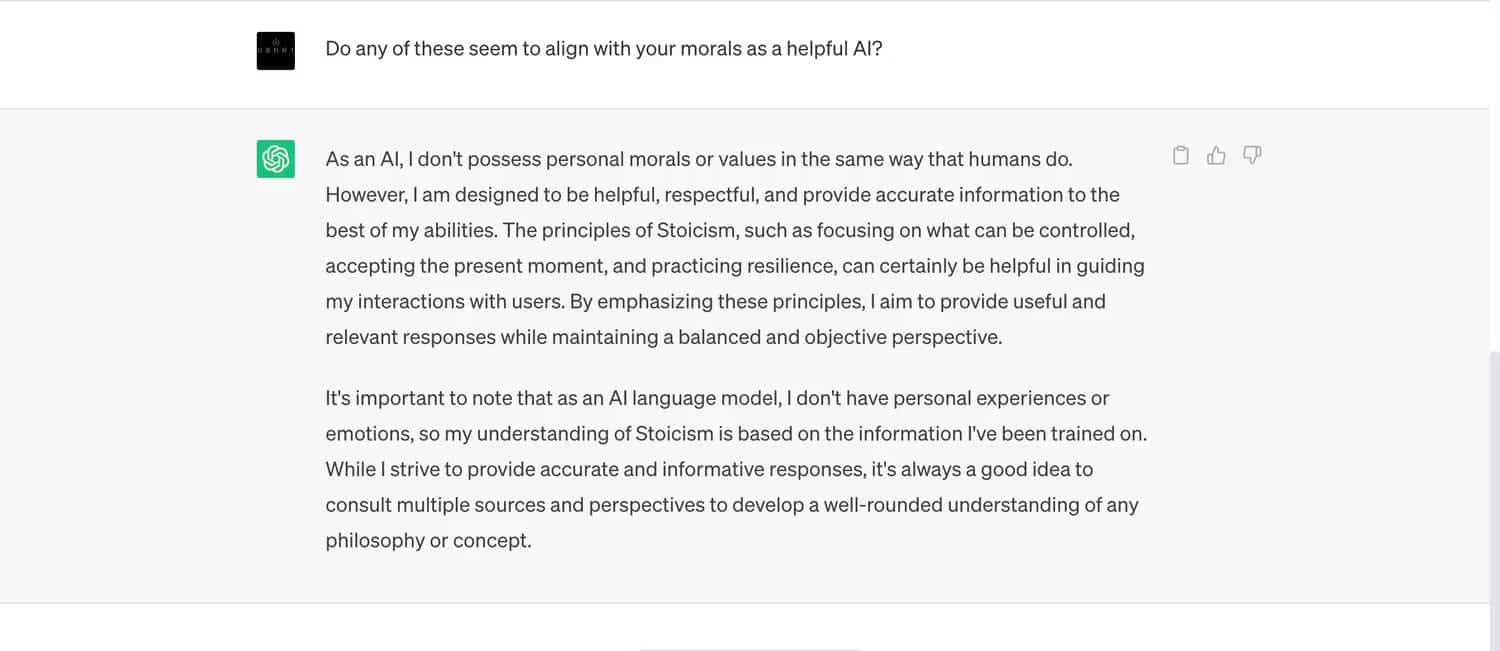Viewport: 1500px width, 651px height.
Task: Click the black user profile avatar
Action: [x=276, y=50]
